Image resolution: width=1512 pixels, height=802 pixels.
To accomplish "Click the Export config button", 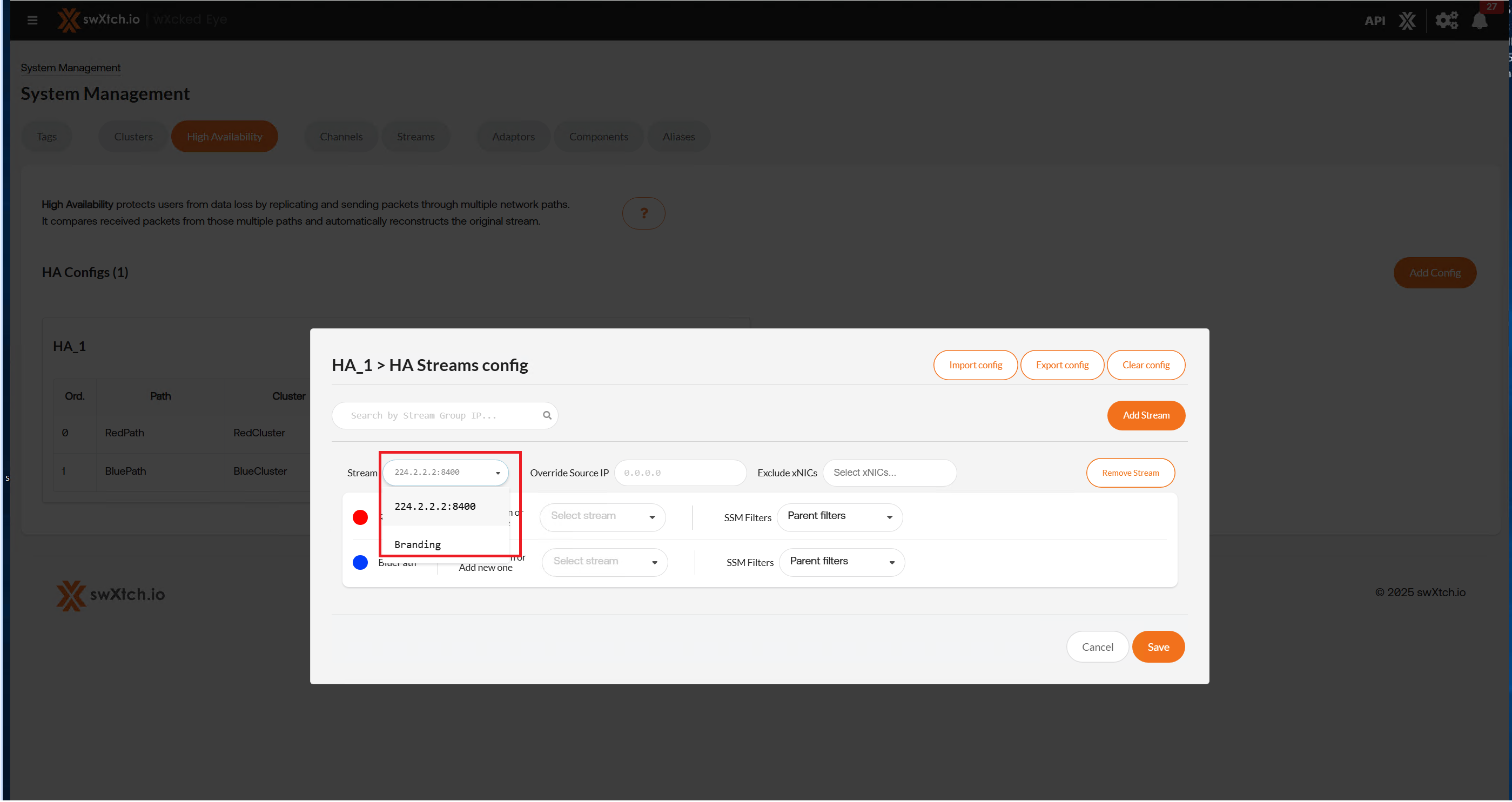I will pos(1062,366).
